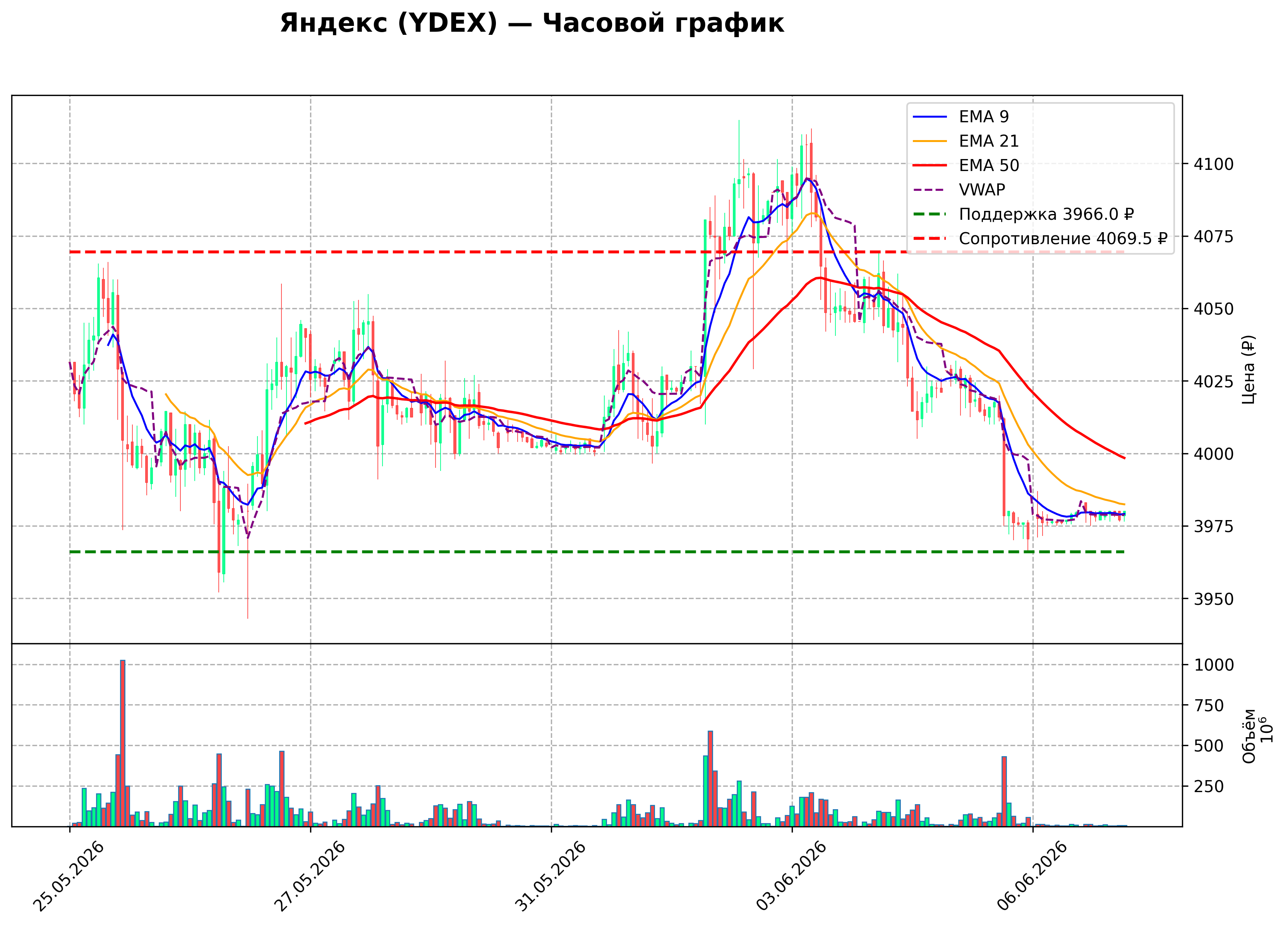Click the orange EMA 21 legend line sample
This screenshot has width=1288, height=926.
point(930,141)
